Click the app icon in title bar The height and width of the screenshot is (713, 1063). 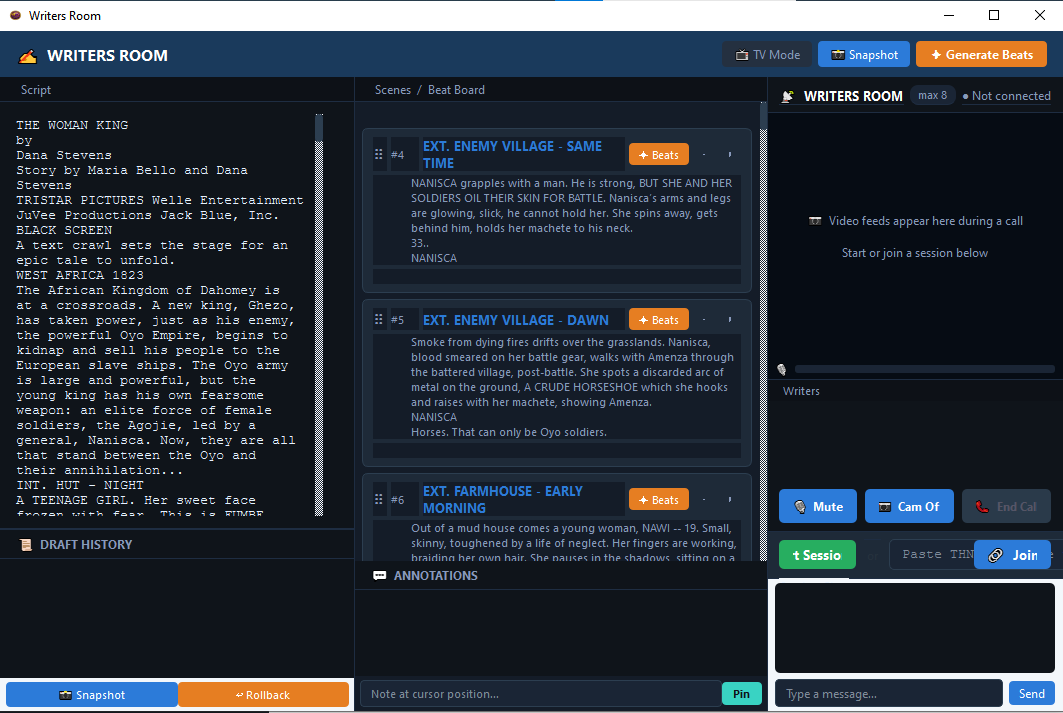pos(15,15)
